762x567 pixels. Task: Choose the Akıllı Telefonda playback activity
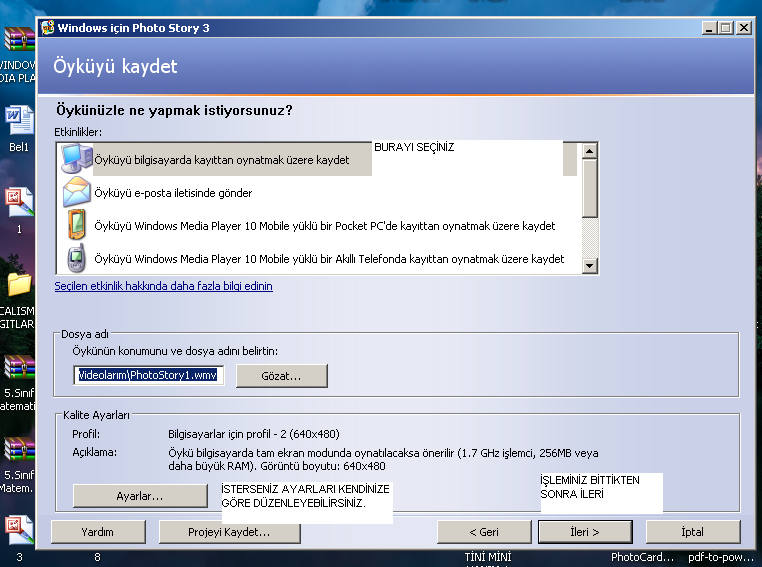click(329, 259)
